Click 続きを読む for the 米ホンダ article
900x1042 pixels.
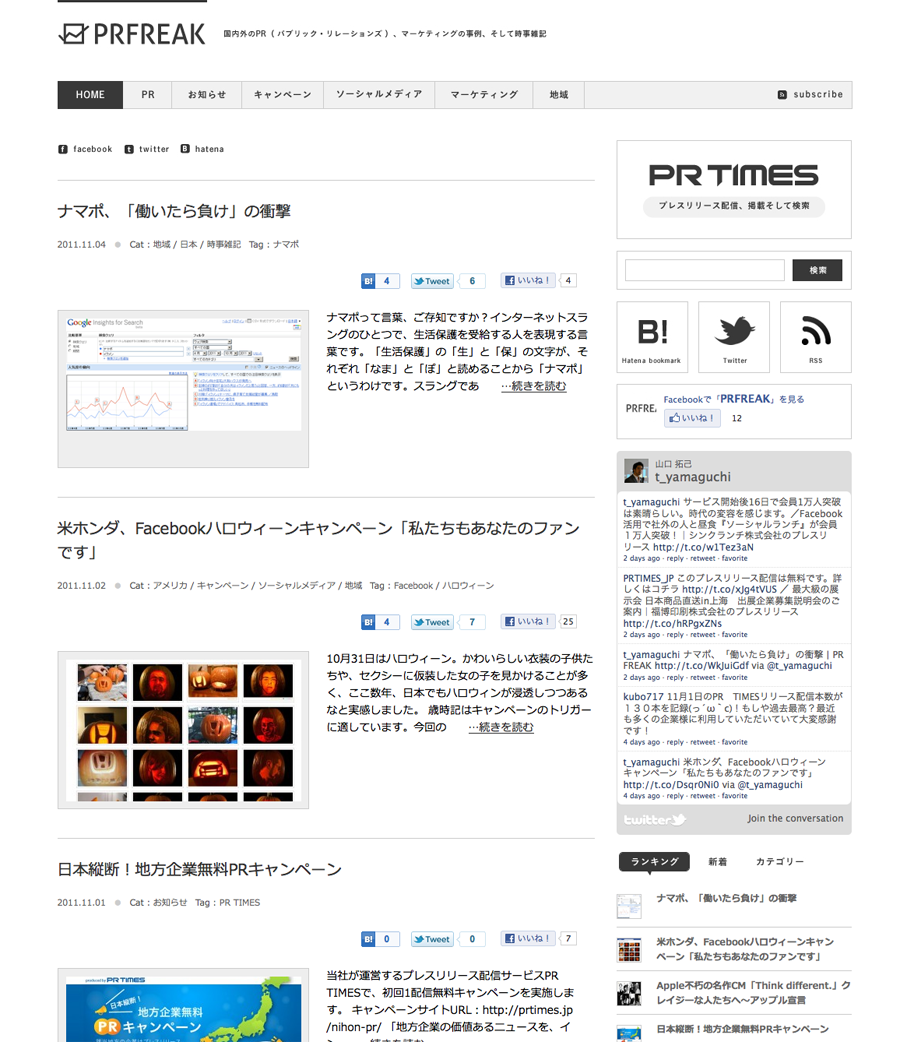(x=501, y=727)
